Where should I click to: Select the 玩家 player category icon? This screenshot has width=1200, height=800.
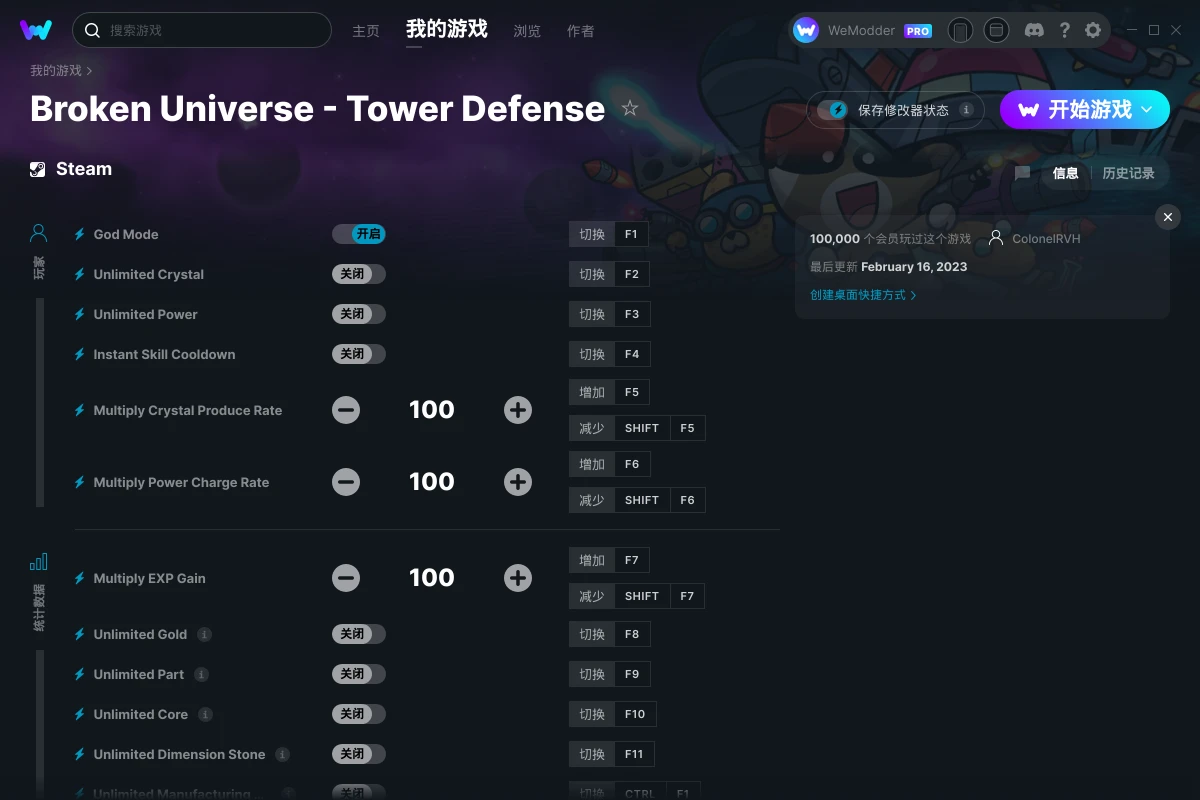(39, 234)
